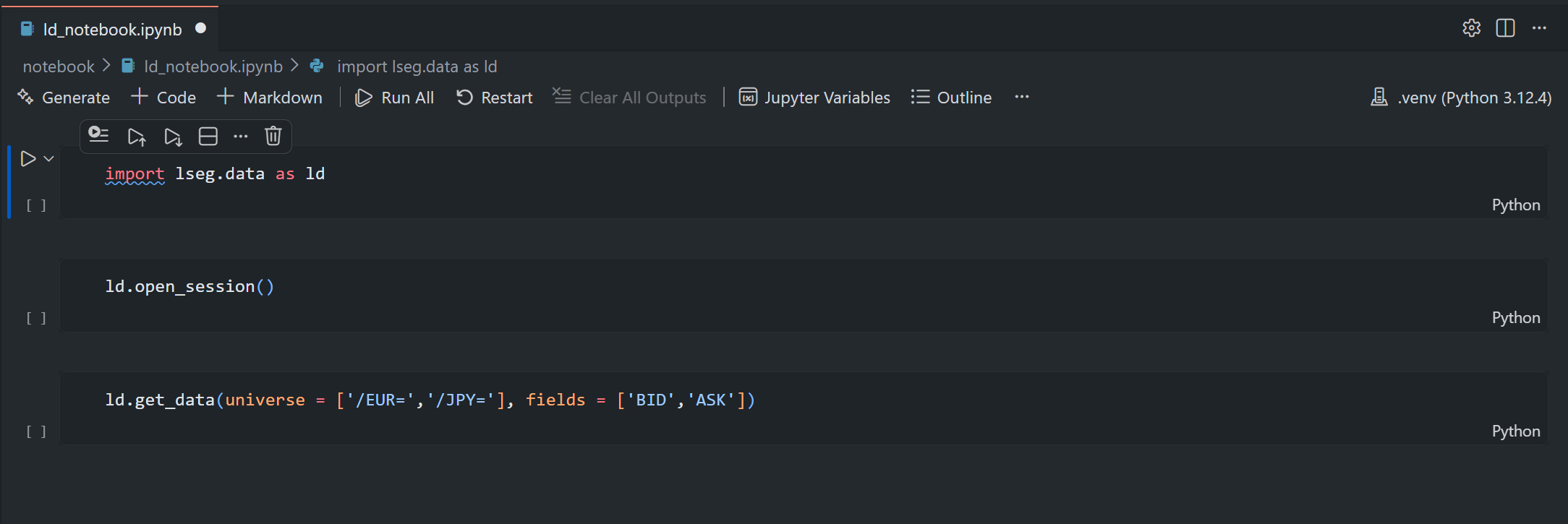Add a new Markdown cell
Screen dimensions: 1568x524
pyautogui.click(x=269, y=98)
